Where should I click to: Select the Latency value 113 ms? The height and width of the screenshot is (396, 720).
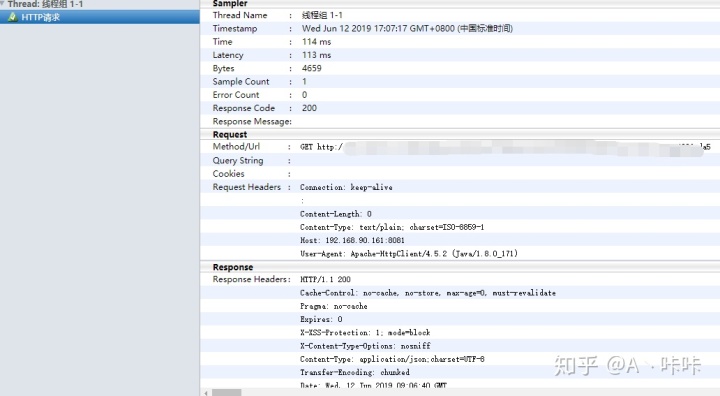(x=316, y=55)
